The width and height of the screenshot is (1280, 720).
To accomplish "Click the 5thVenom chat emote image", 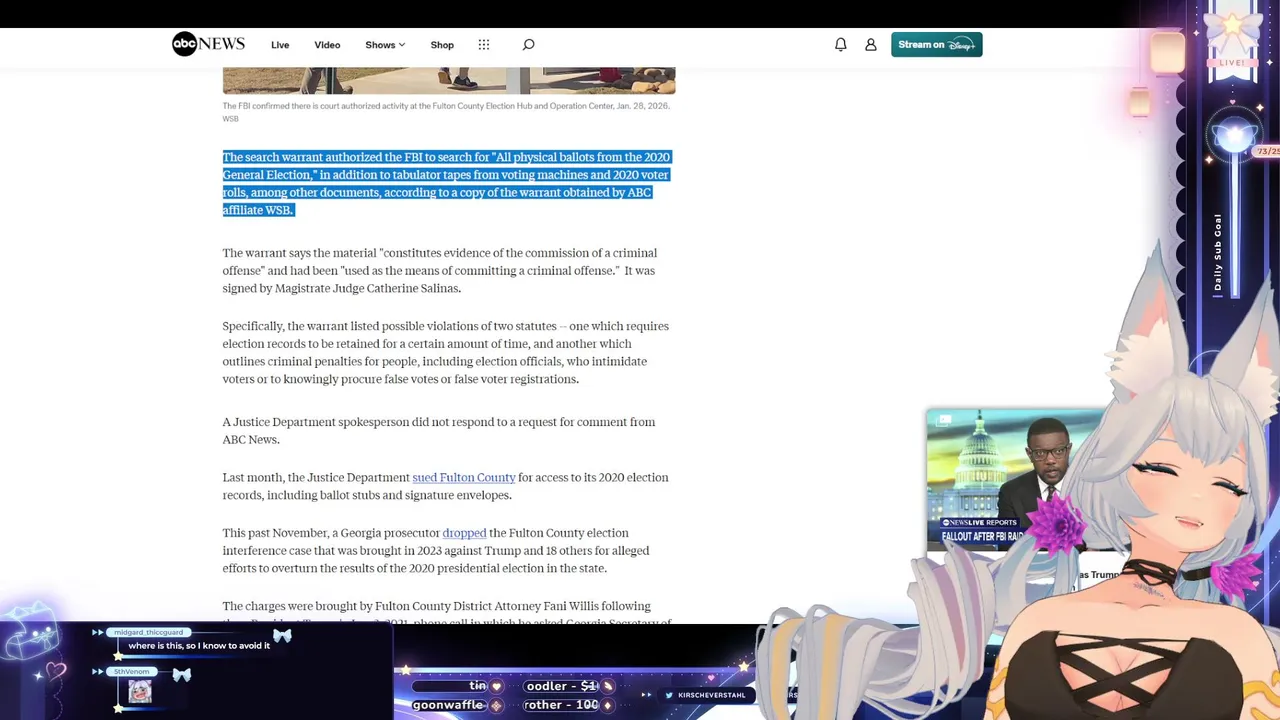I will [140, 691].
